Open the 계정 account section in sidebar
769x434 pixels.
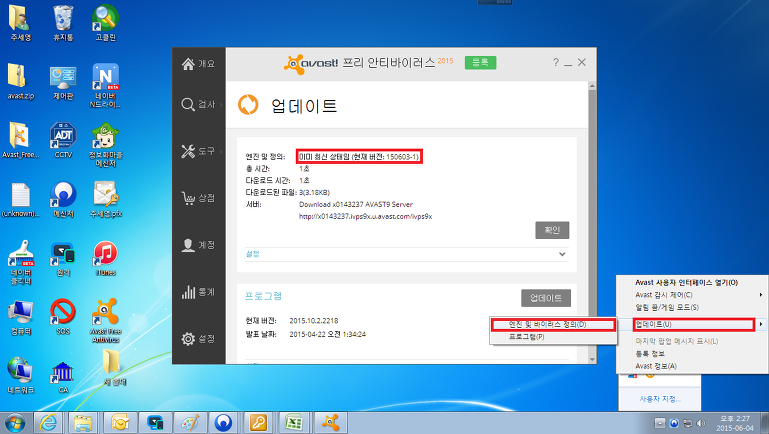click(198, 245)
